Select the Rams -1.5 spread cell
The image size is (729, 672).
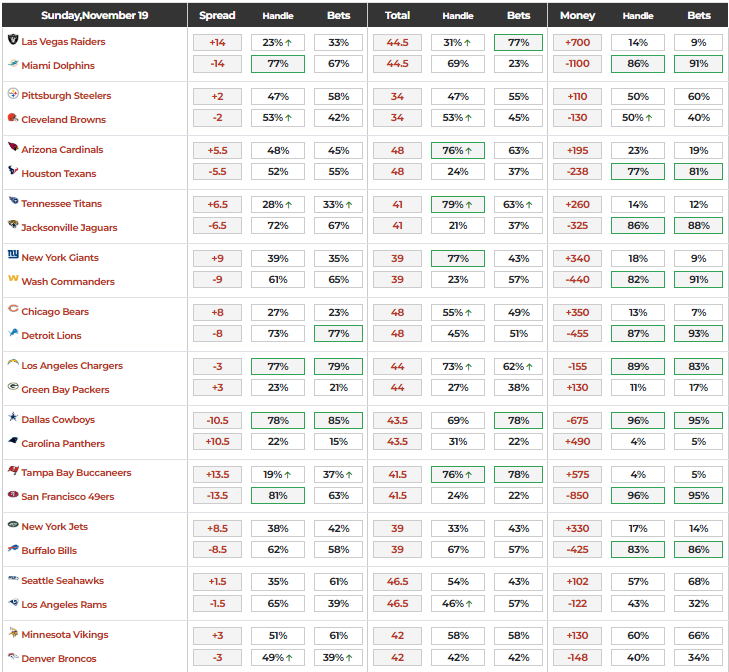[x=217, y=603]
